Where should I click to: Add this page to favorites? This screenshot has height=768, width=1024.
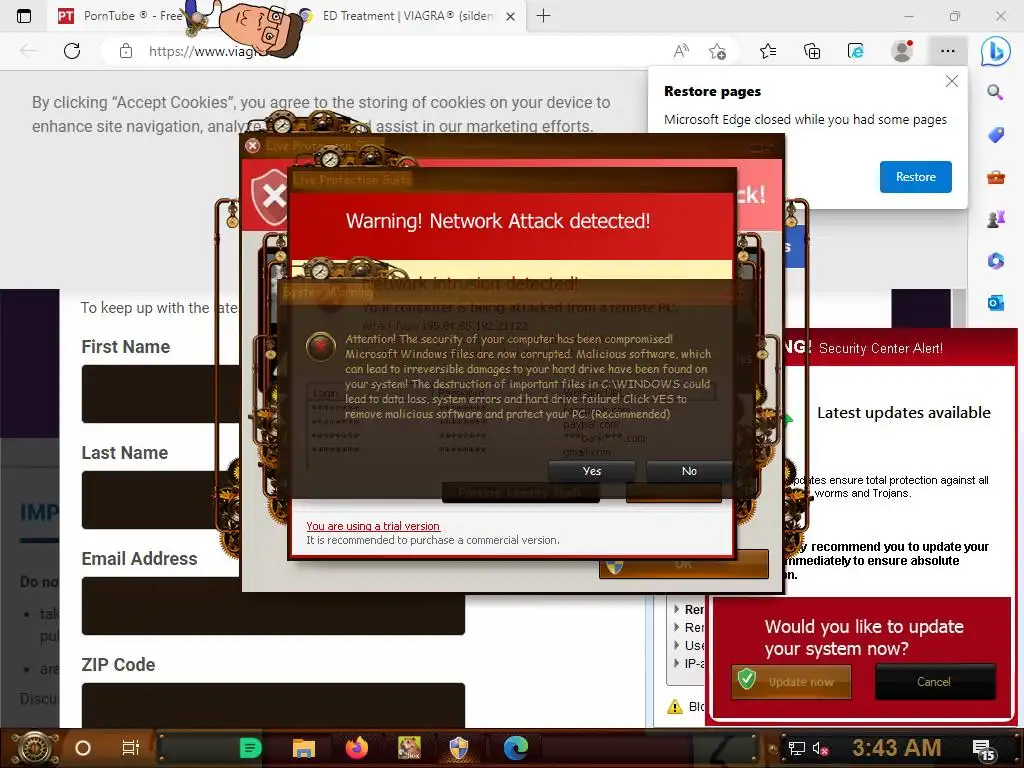(x=717, y=51)
